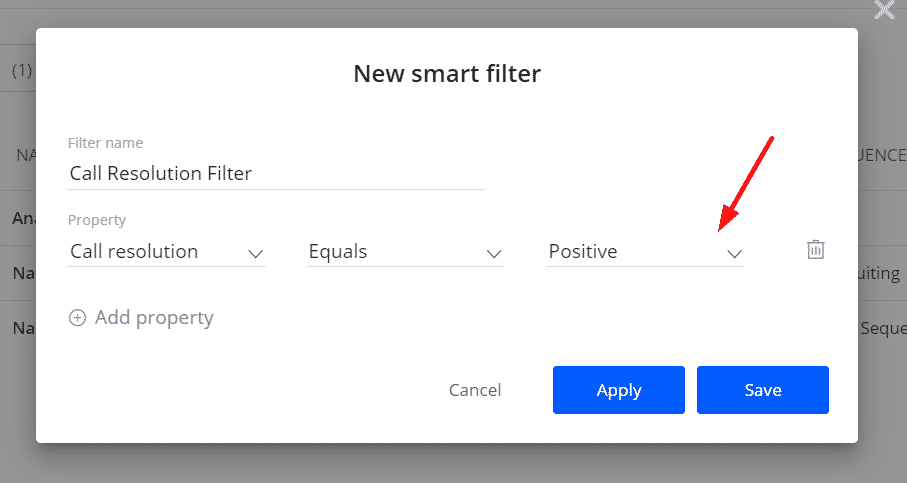The height and width of the screenshot is (483, 907).
Task: Save the smart filter
Action: [762, 390]
